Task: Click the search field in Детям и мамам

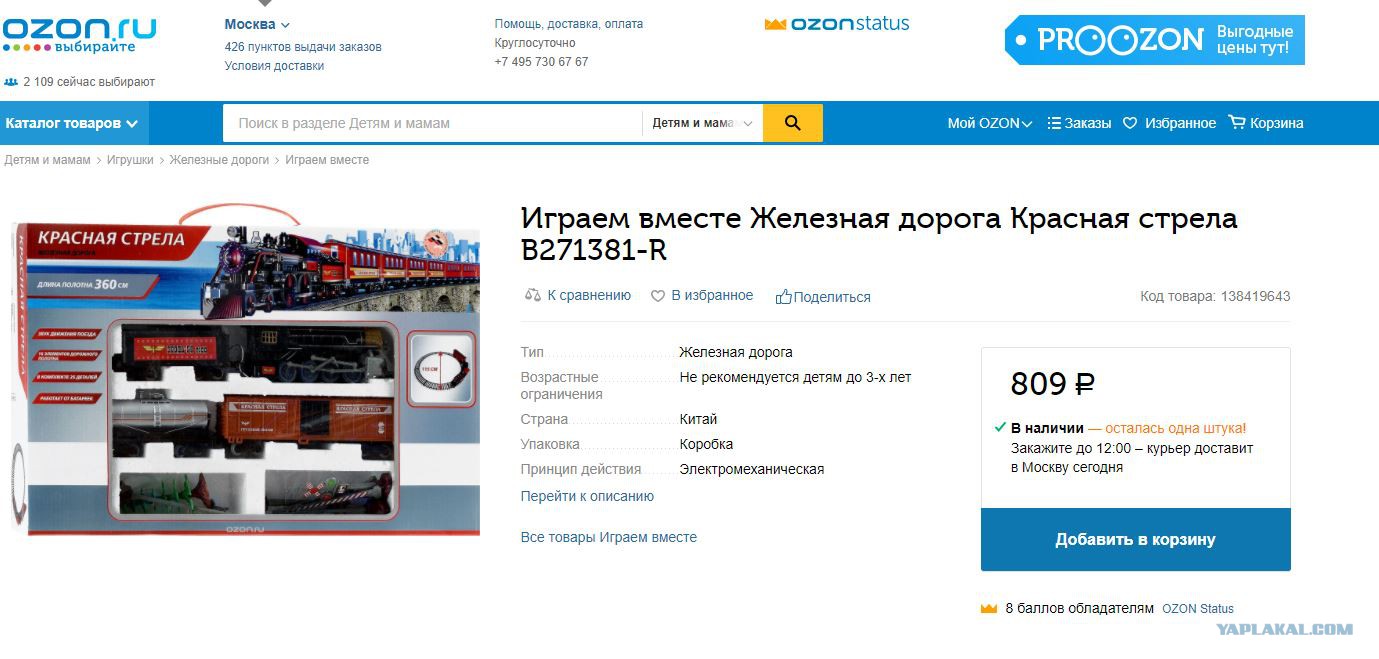Action: [432, 123]
